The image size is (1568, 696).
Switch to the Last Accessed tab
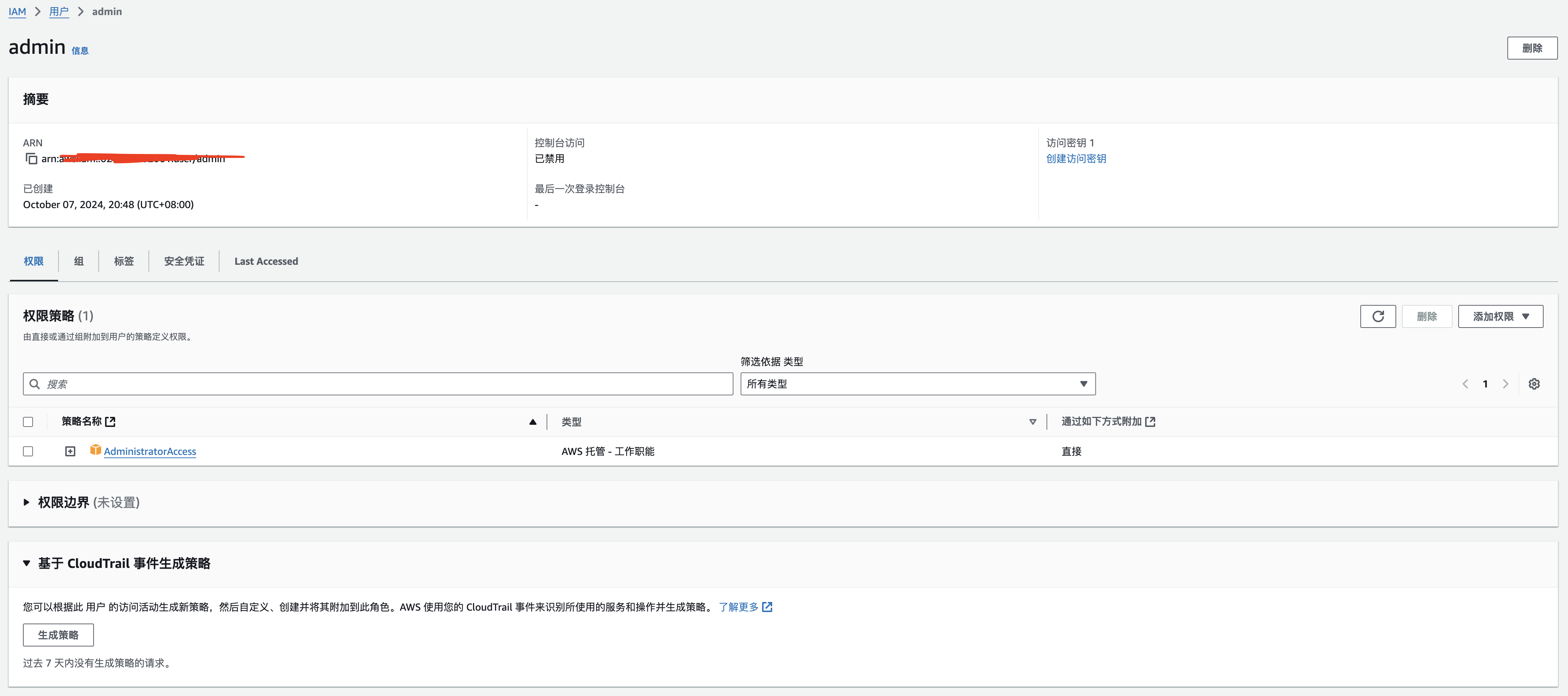[266, 261]
